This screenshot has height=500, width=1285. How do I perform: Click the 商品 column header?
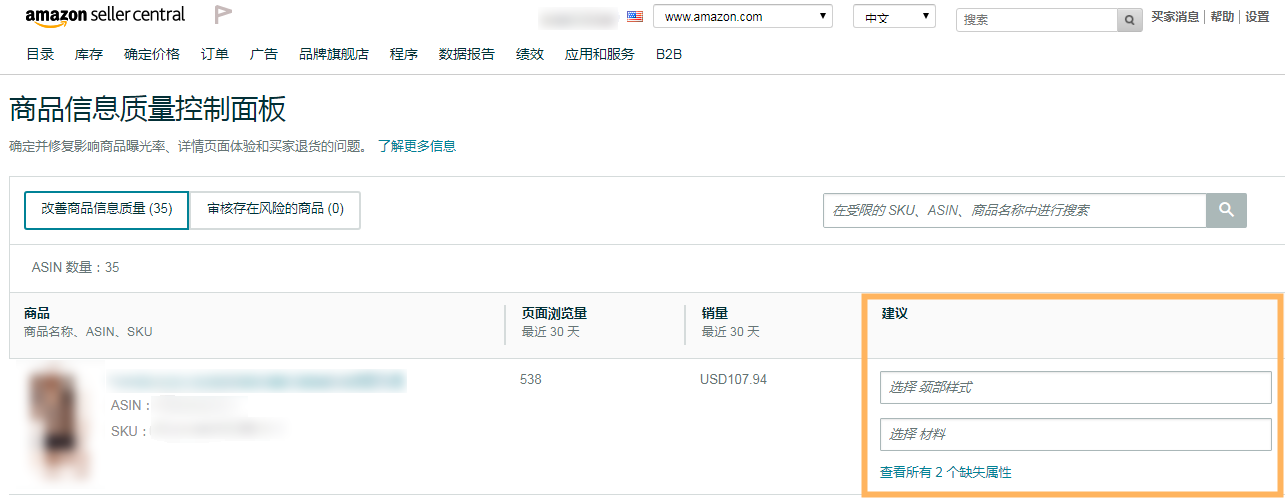pyautogui.click(x=37, y=314)
